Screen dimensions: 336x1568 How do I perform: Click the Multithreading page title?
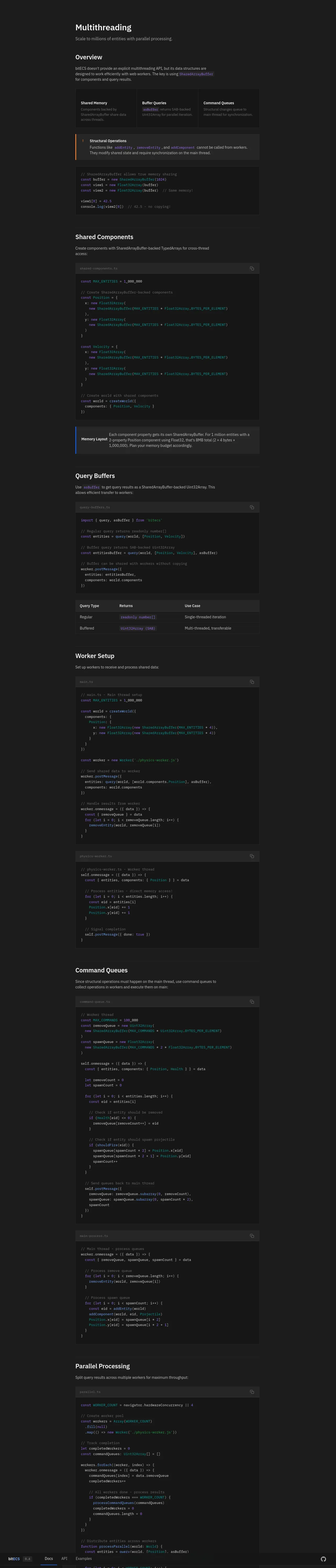(x=103, y=27)
